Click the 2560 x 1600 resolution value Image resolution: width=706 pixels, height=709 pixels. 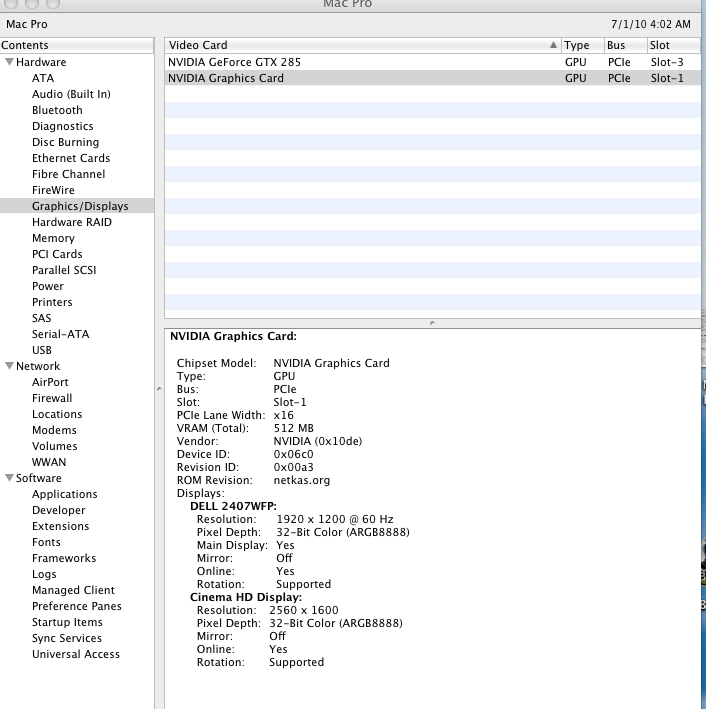click(304, 610)
